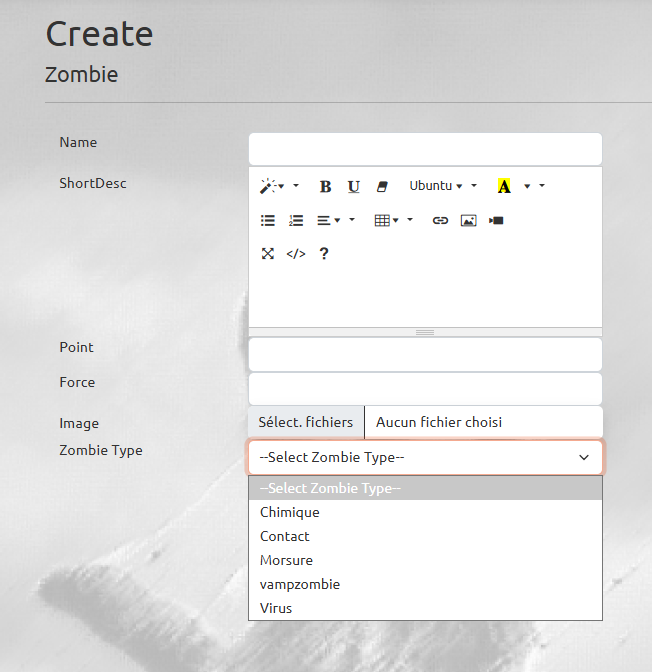Click the Name input field

pyautogui.click(x=425, y=149)
